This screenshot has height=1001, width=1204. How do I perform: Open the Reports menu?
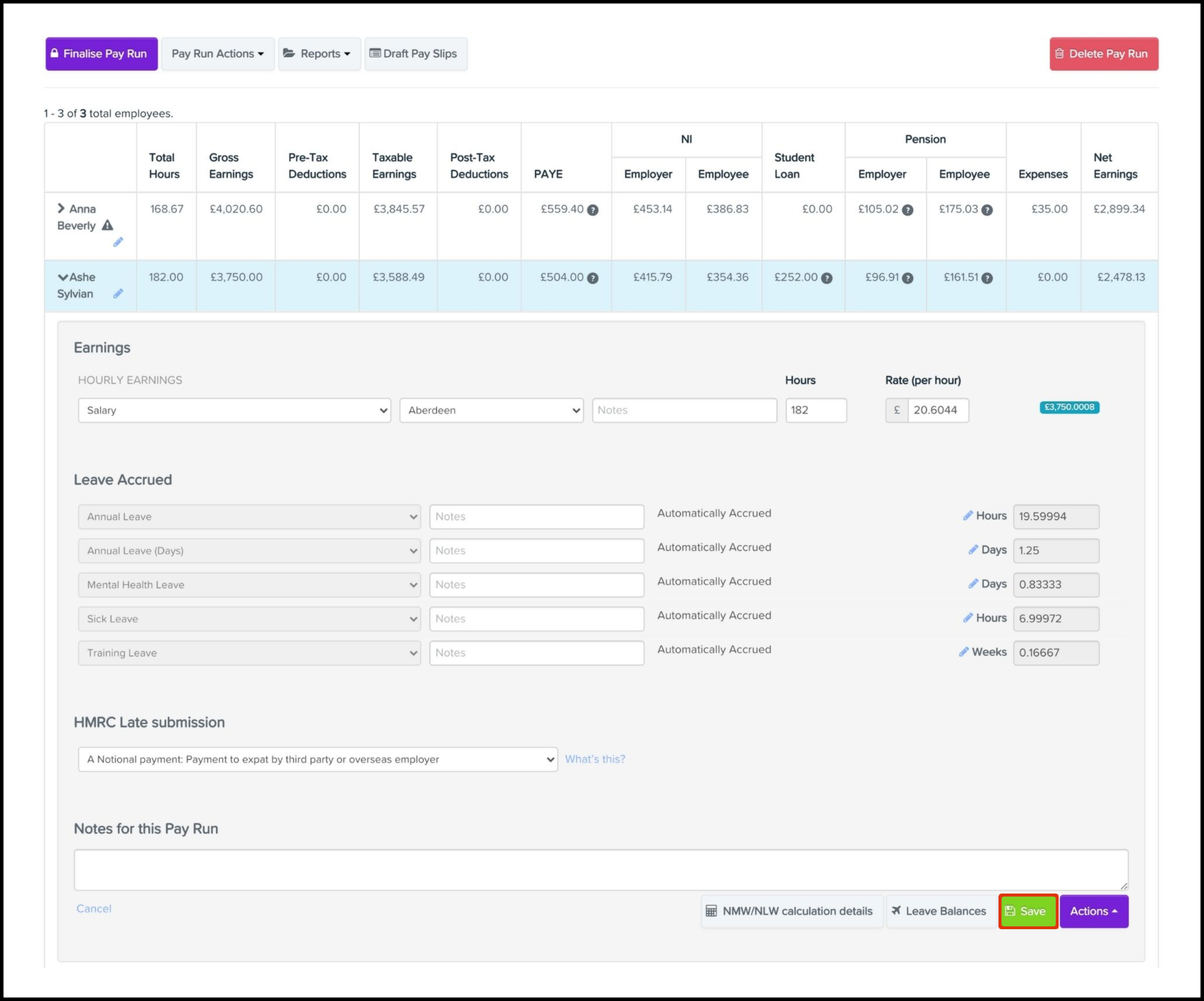pos(319,54)
